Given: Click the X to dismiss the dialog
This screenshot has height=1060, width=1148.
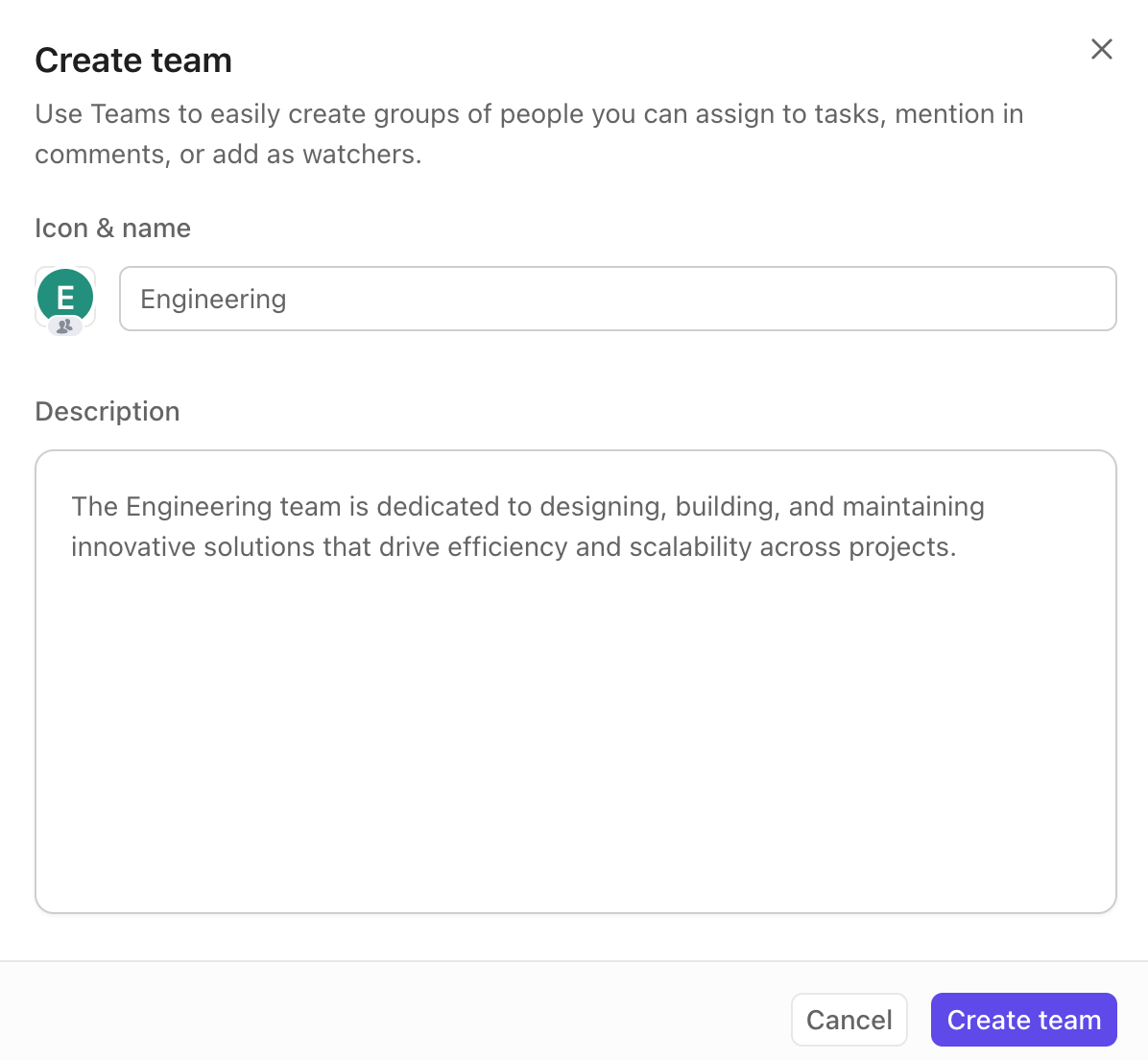Looking at the screenshot, I should point(1101,49).
